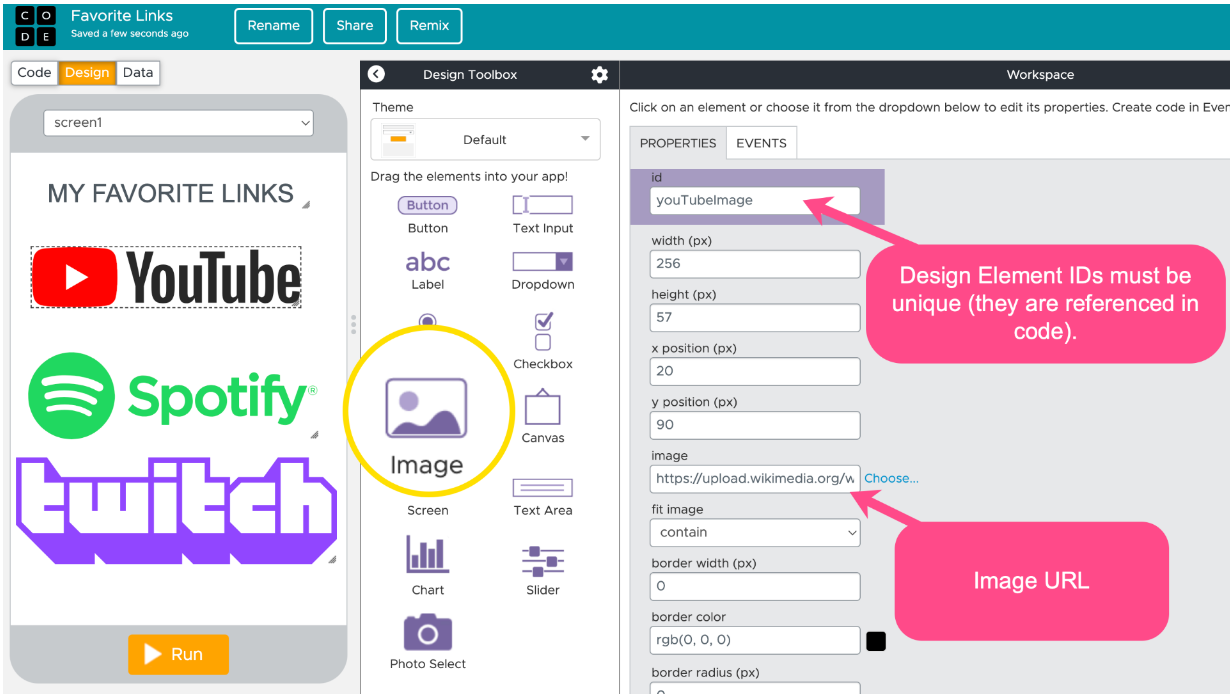This screenshot has height=694, width=1230.
Task: Click the Favorite Links project title
Action: (122, 16)
